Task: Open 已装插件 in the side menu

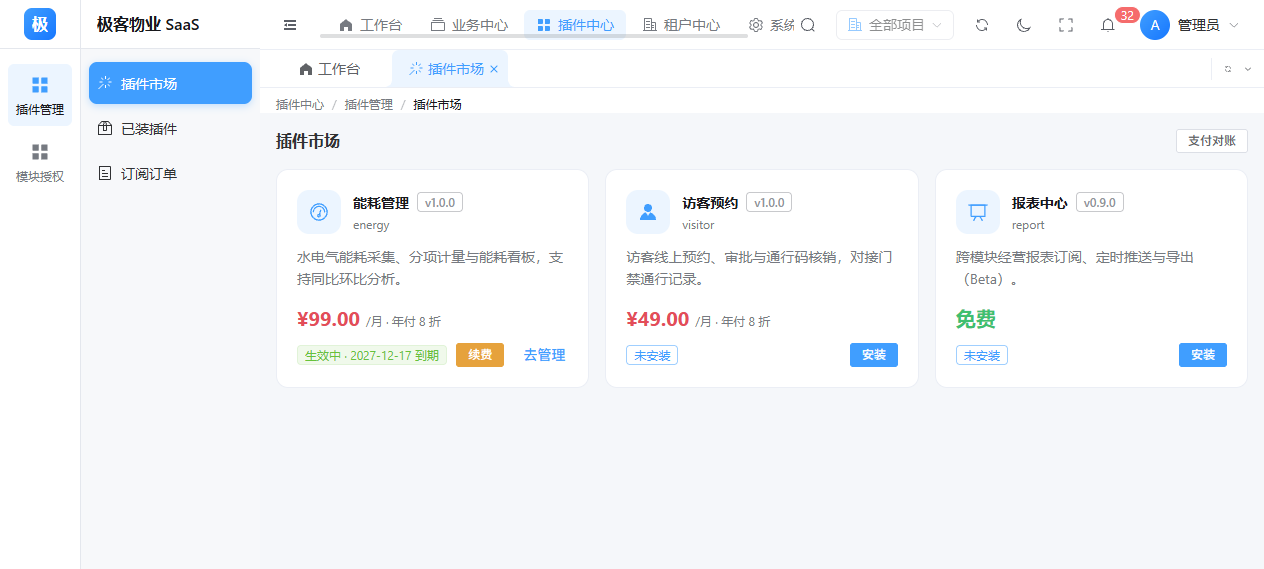Action: (x=170, y=129)
